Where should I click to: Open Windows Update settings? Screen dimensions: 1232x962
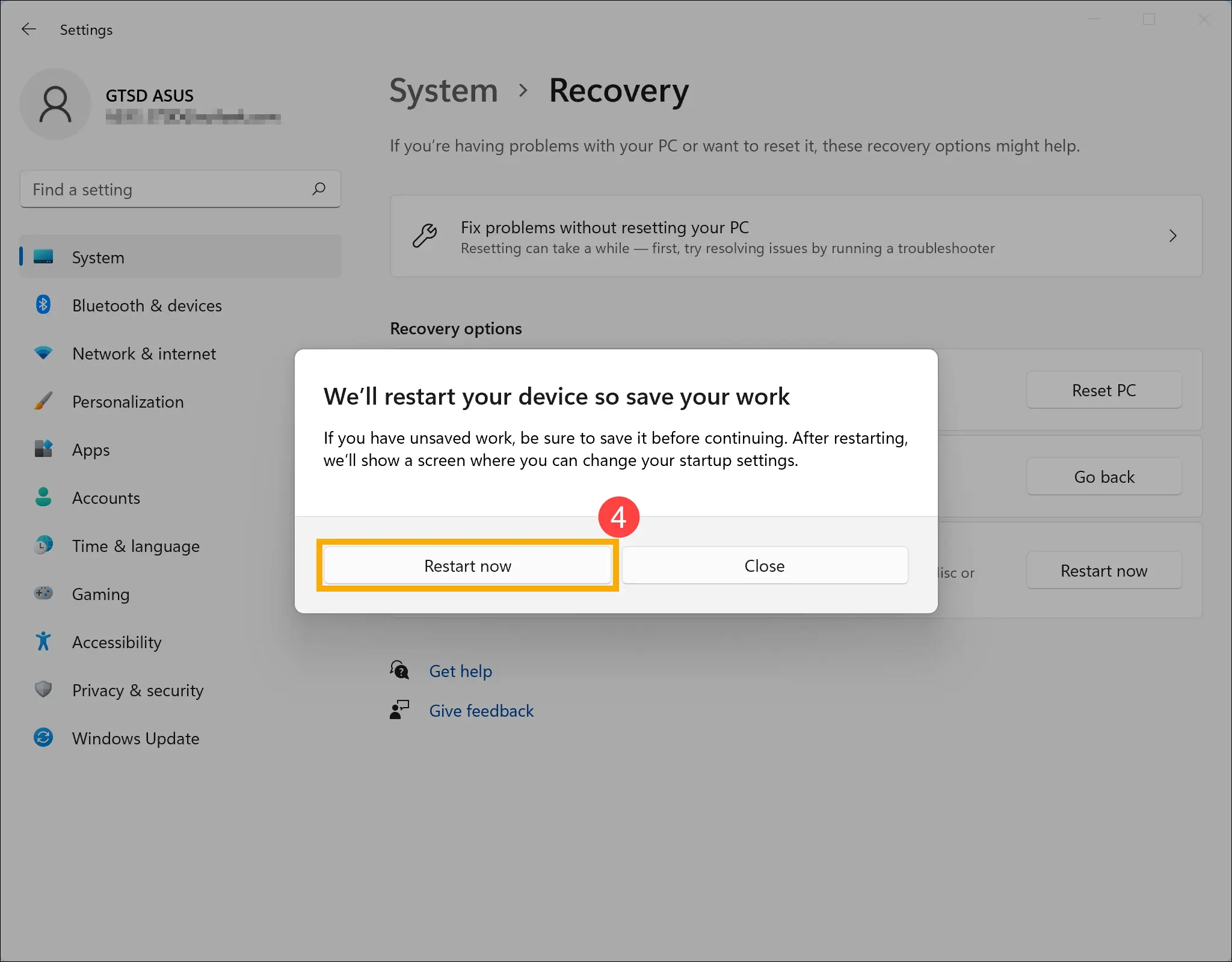click(x=135, y=738)
